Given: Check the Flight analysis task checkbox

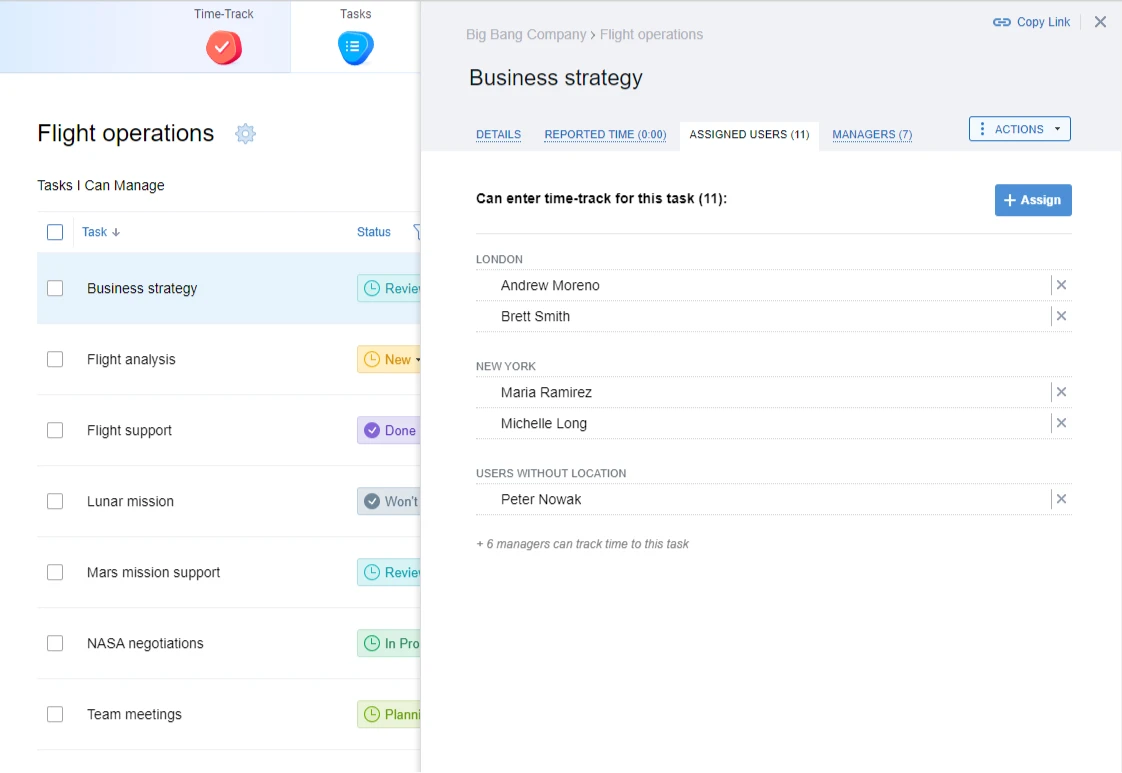Looking at the screenshot, I should pyautogui.click(x=55, y=360).
